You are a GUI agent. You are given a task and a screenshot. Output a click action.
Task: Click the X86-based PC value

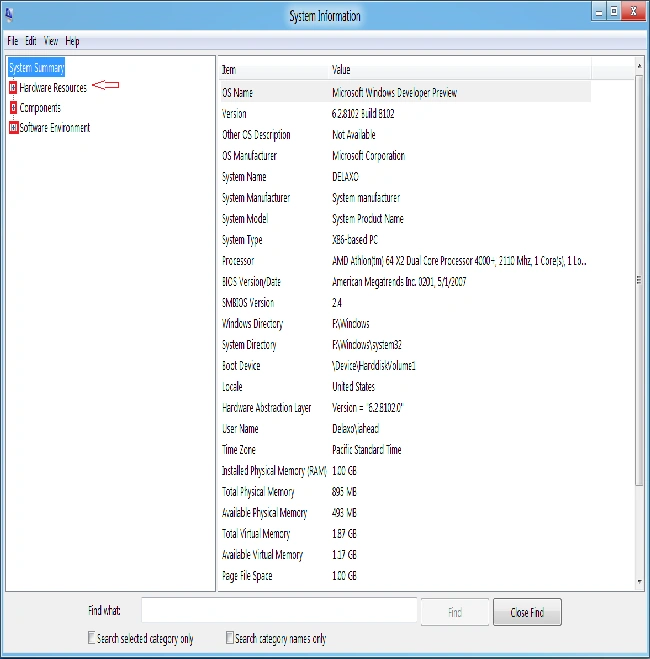coord(355,240)
